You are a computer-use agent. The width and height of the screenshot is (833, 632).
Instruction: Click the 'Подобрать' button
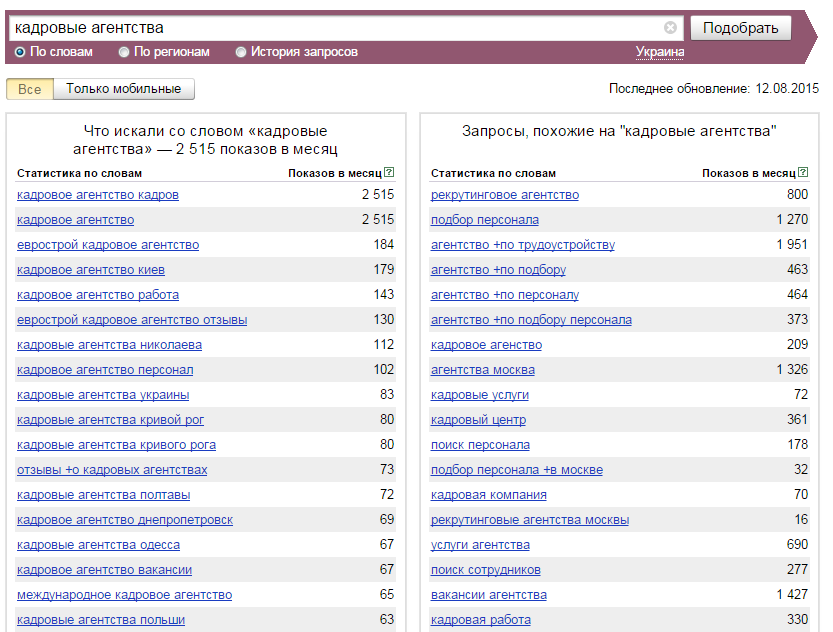(x=741, y=28)
